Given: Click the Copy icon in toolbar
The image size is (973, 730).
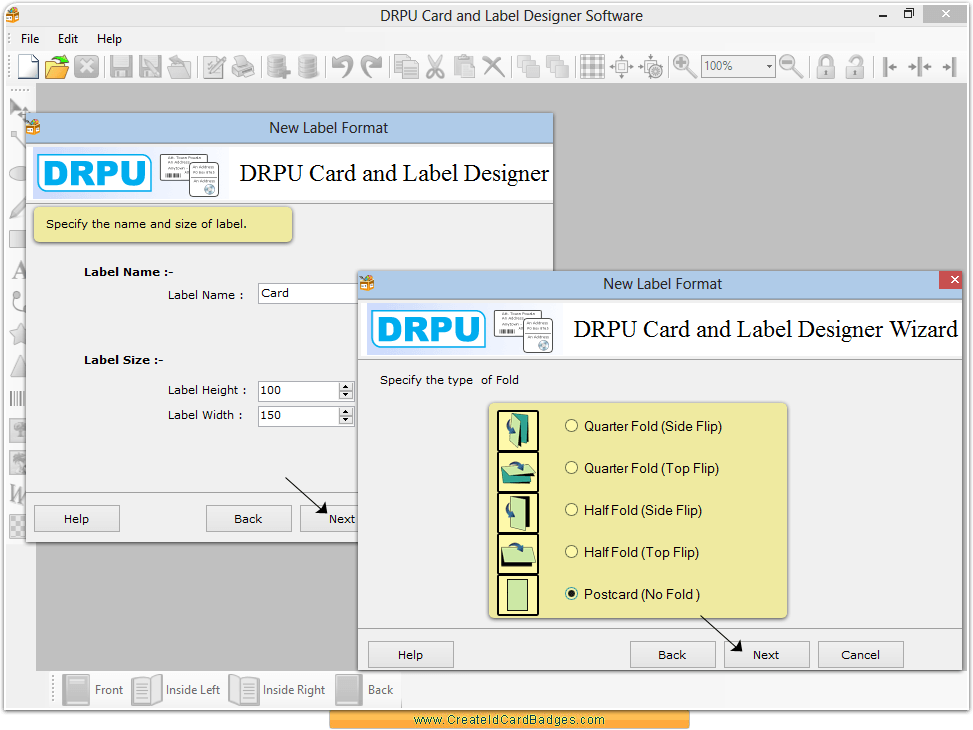Looking at the screenshot, I should [x=406, y=66].
